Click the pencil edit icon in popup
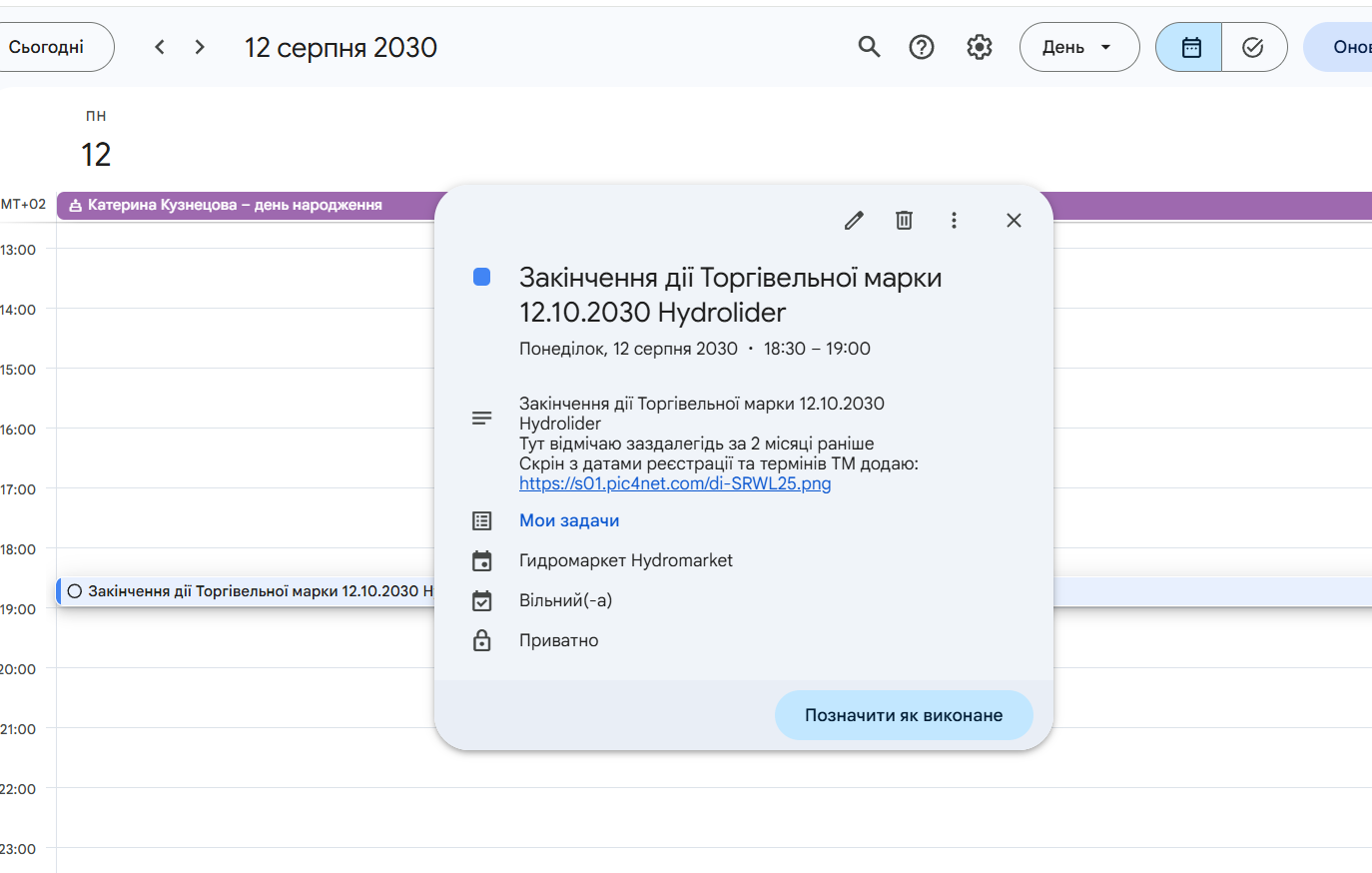 click(854, 221)
